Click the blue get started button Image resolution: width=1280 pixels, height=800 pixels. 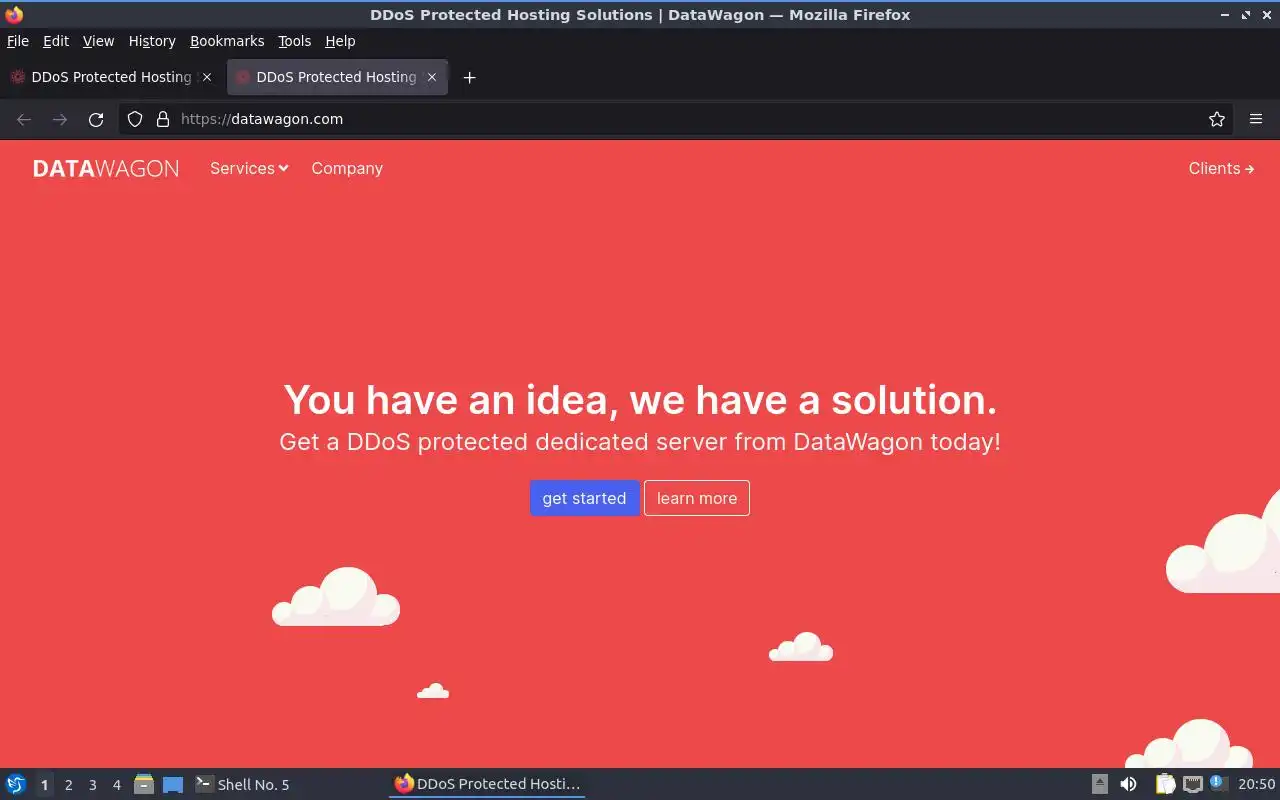584,498
